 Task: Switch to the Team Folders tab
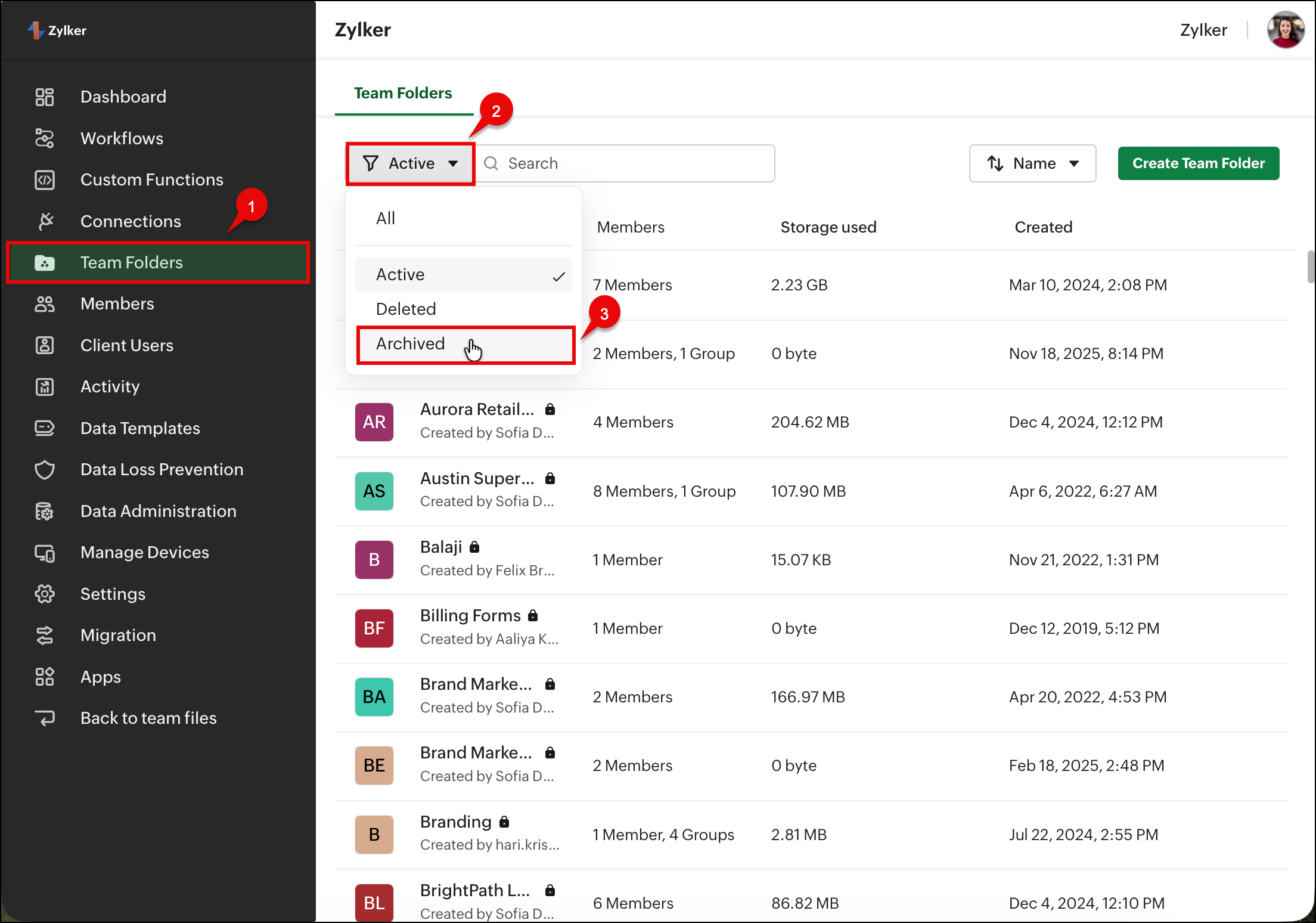[x=403, y=93]
